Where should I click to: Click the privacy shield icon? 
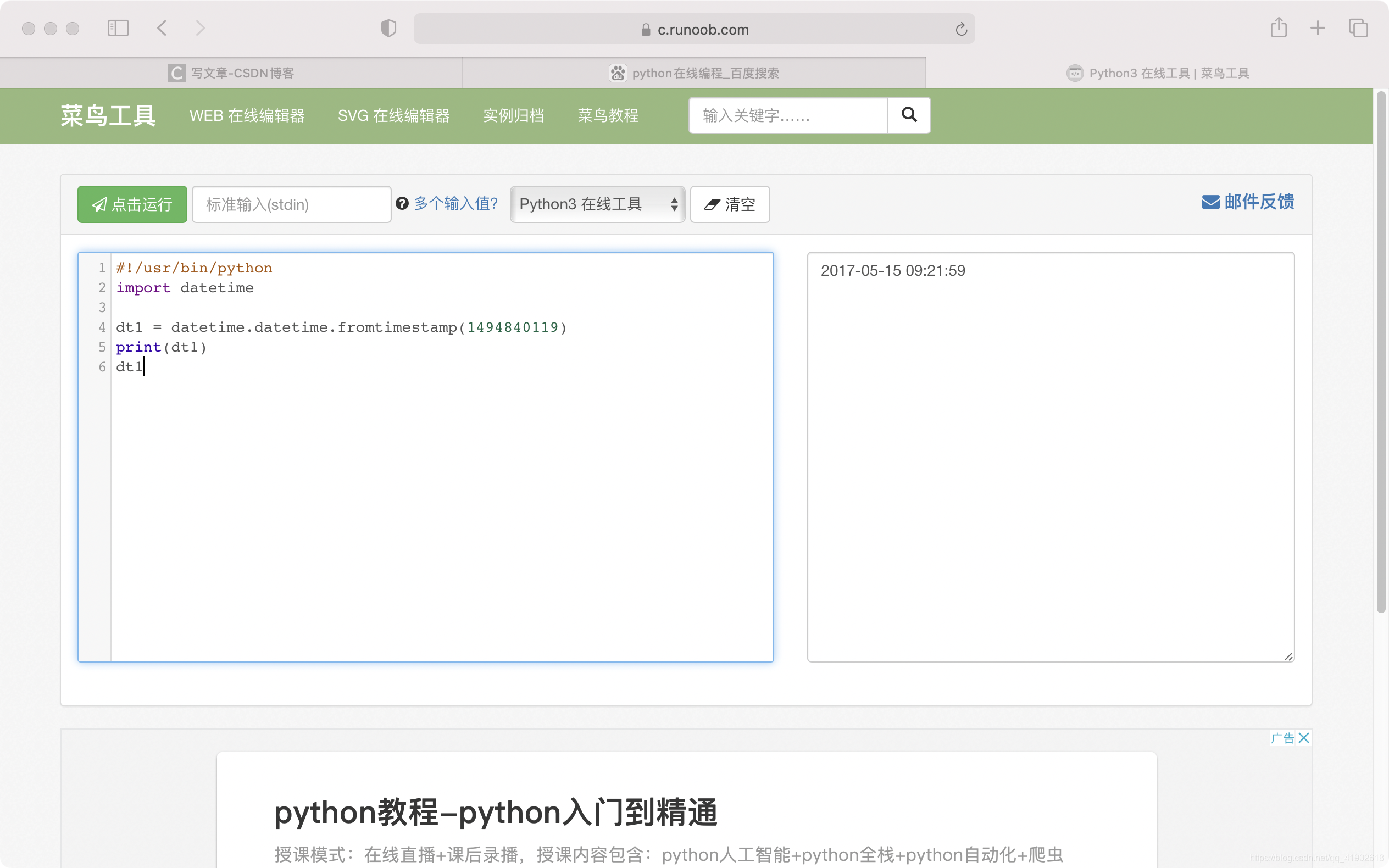(388, 28)
